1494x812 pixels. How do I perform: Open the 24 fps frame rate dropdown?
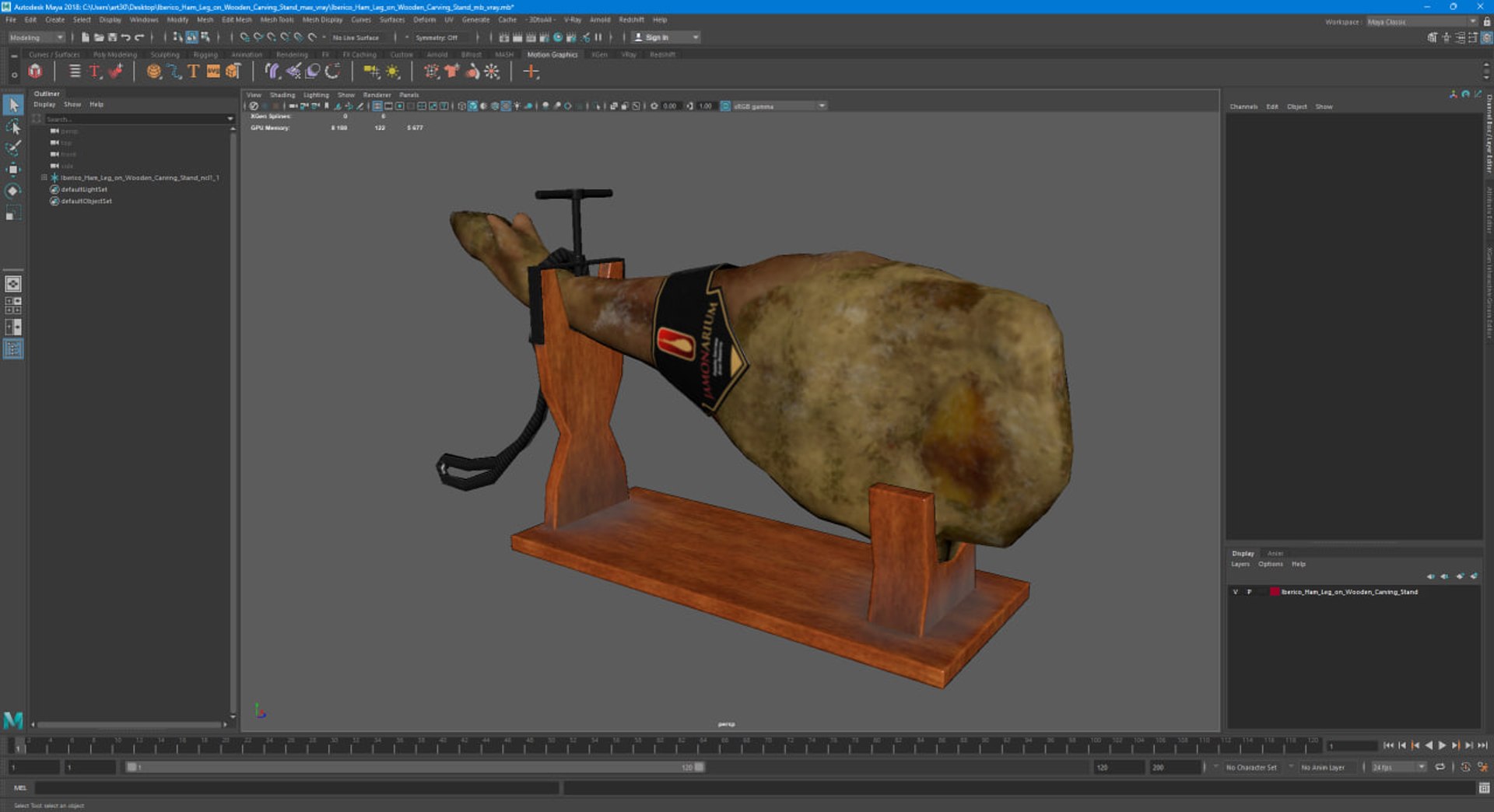[1398, 767]
